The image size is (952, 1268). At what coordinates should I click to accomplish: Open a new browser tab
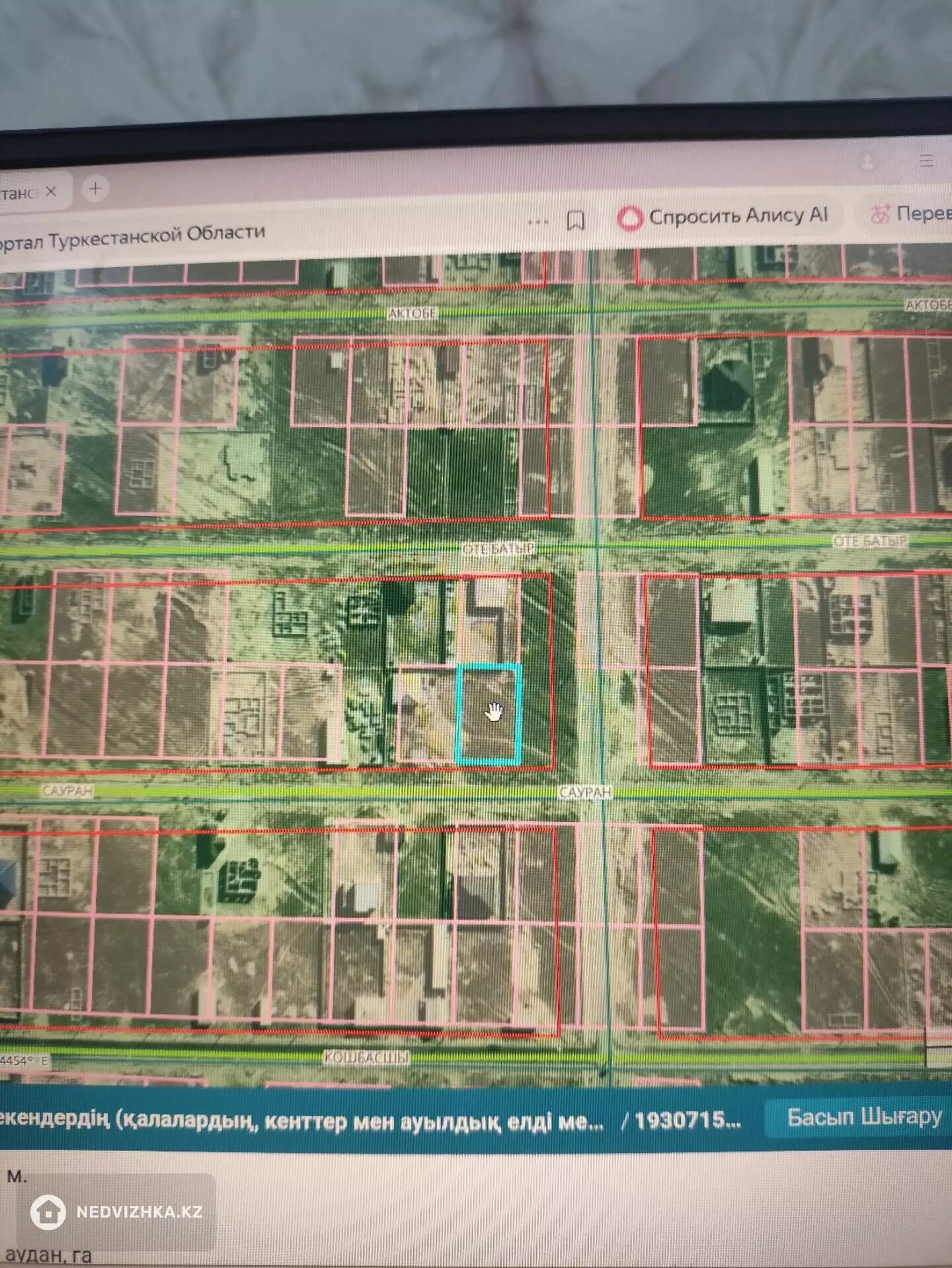point(95,189)
